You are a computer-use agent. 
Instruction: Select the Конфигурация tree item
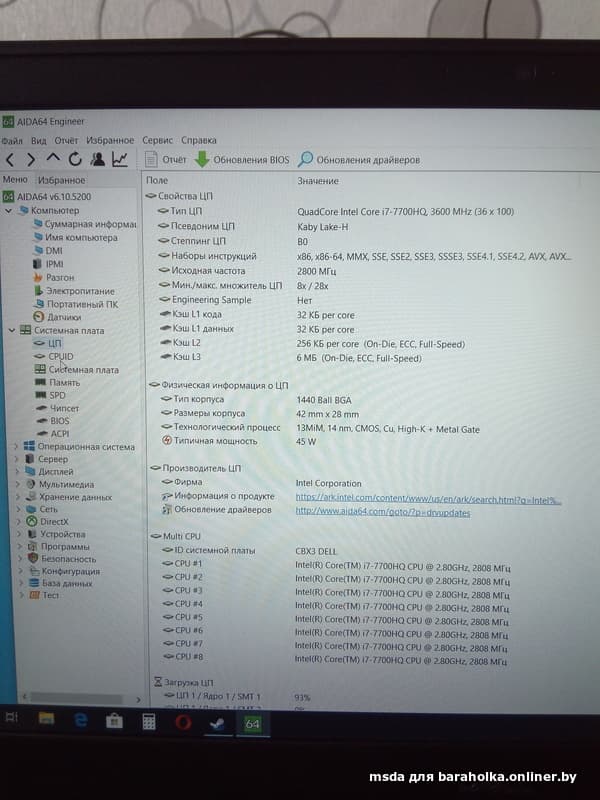click(x=64, y=571)
